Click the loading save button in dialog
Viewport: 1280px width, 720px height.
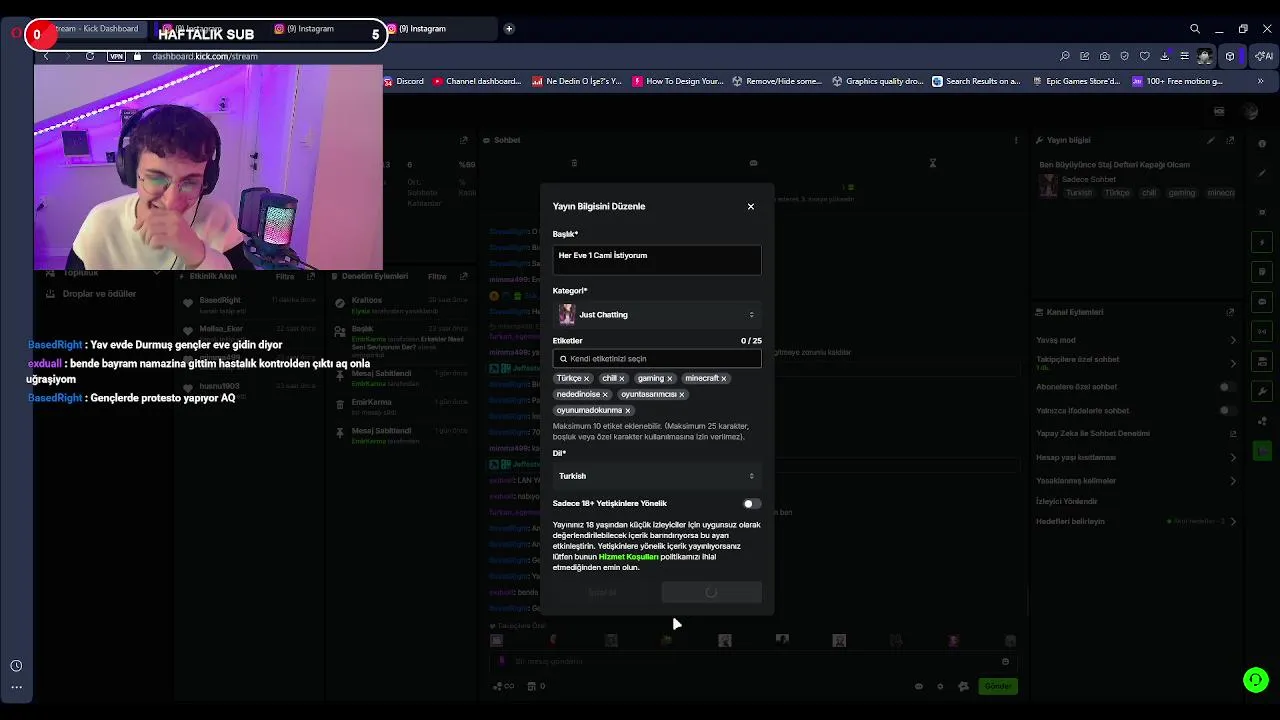coord(711,593)
